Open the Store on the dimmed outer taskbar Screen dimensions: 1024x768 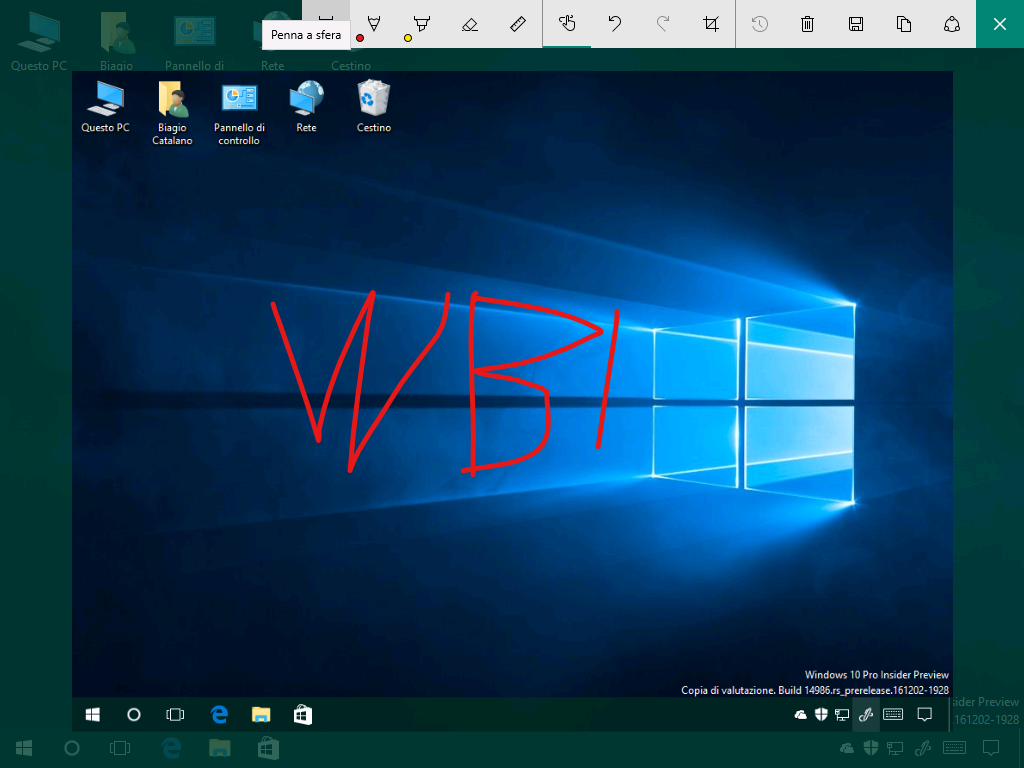point(268,748)
